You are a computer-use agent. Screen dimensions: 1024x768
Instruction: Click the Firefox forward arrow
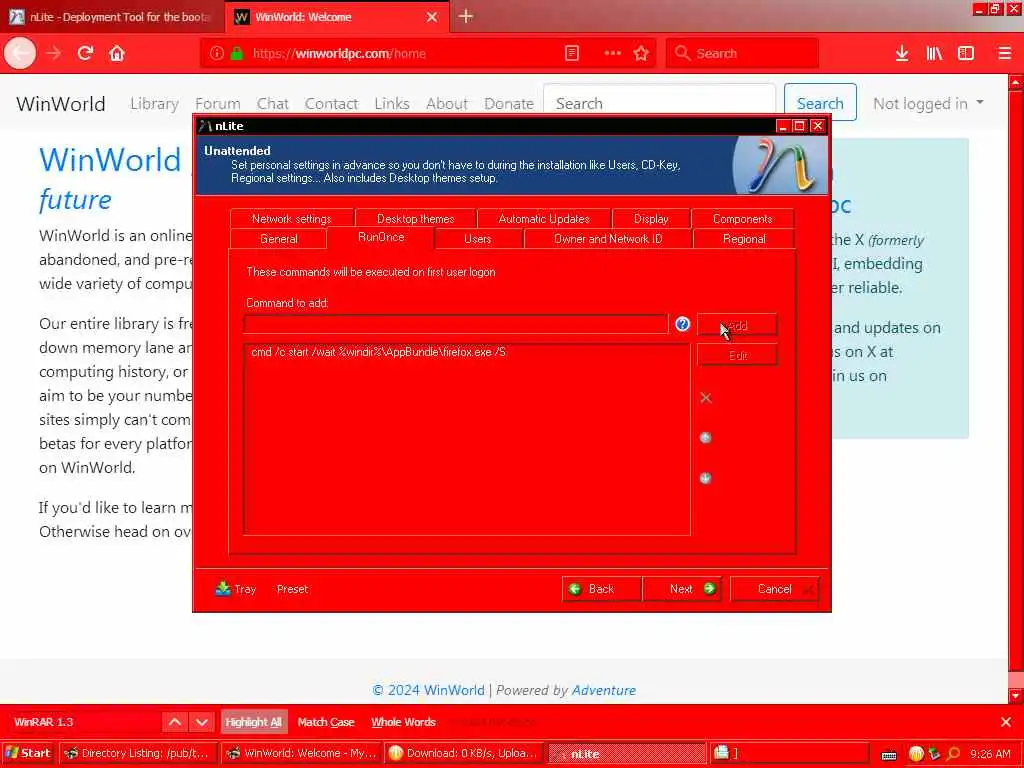54,53
